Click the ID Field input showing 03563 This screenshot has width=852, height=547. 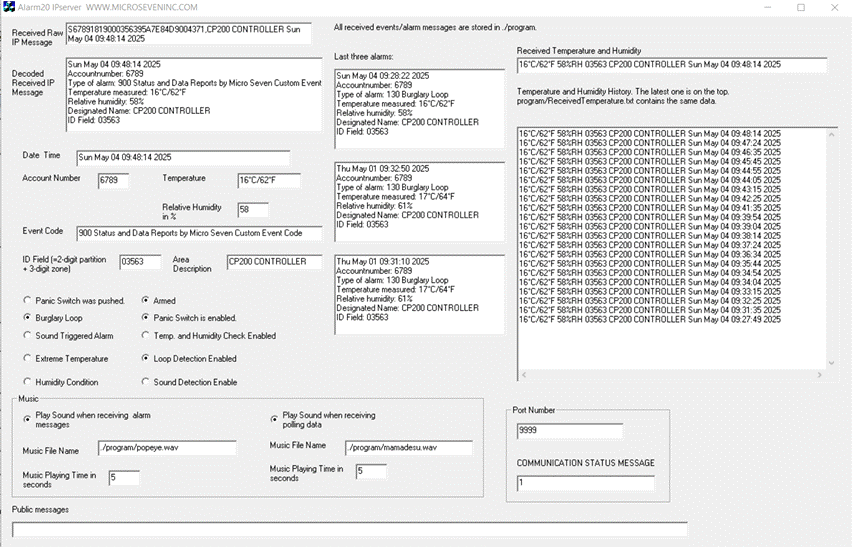point(140,262)
